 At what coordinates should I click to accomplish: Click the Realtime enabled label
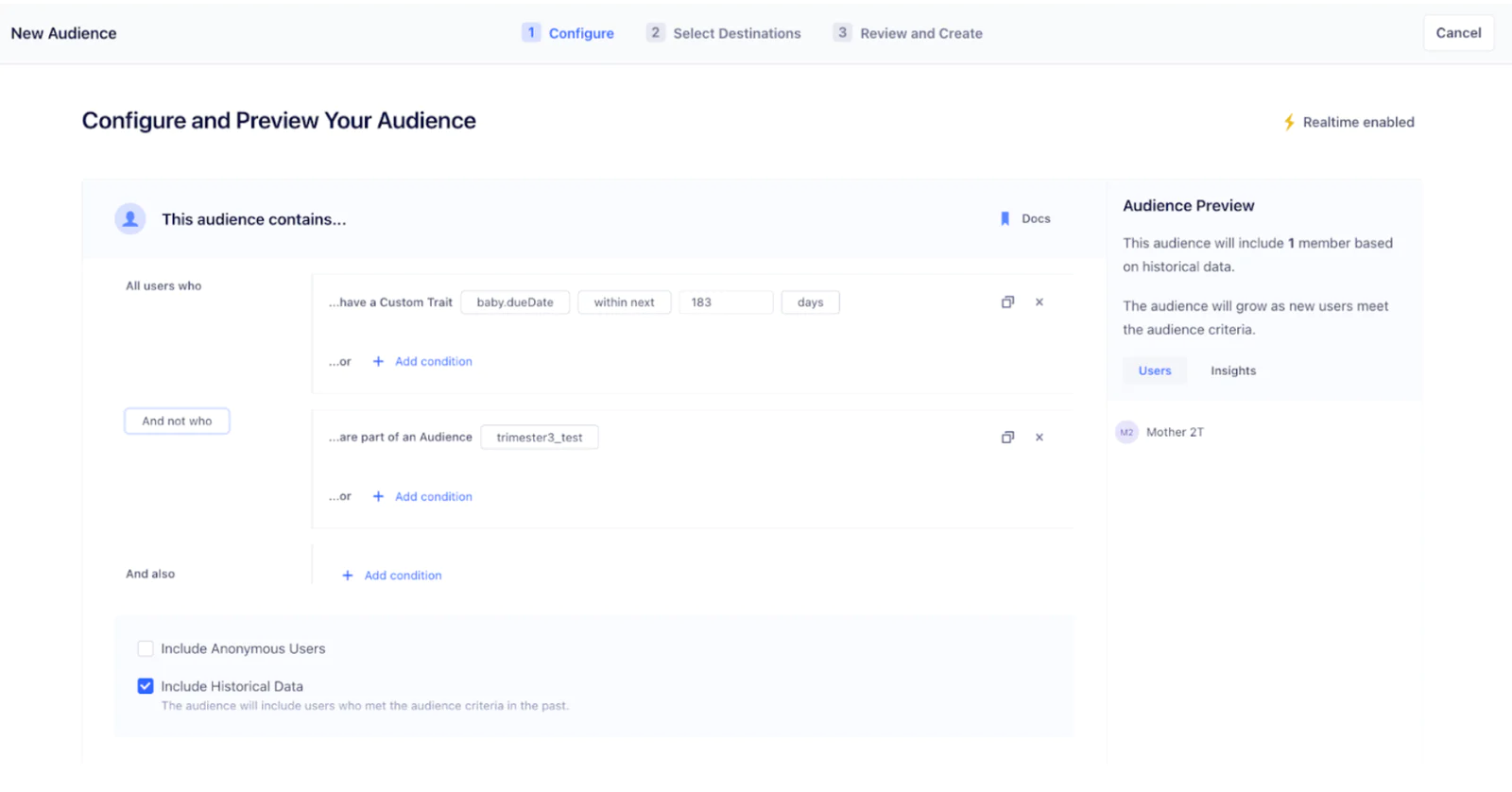point(1358,122)
